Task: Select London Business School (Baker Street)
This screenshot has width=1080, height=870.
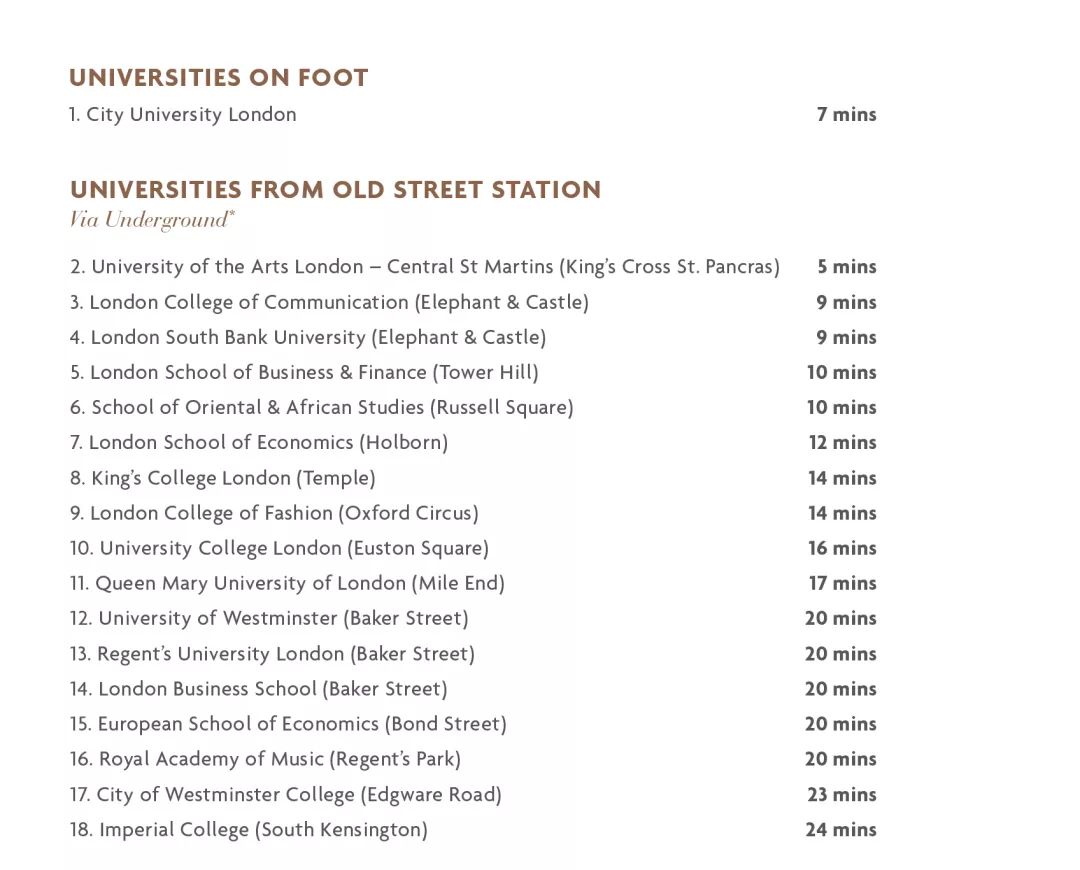Action: (259, 690)
